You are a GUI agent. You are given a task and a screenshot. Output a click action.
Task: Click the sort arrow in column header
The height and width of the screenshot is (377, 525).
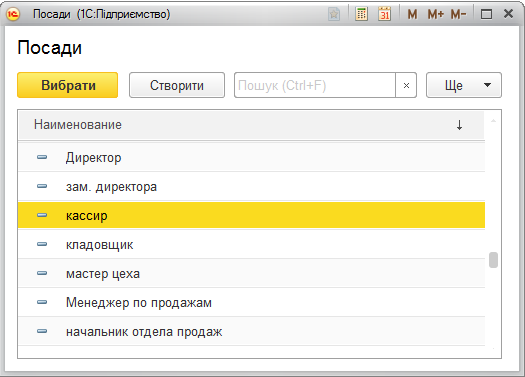point(459,125)
